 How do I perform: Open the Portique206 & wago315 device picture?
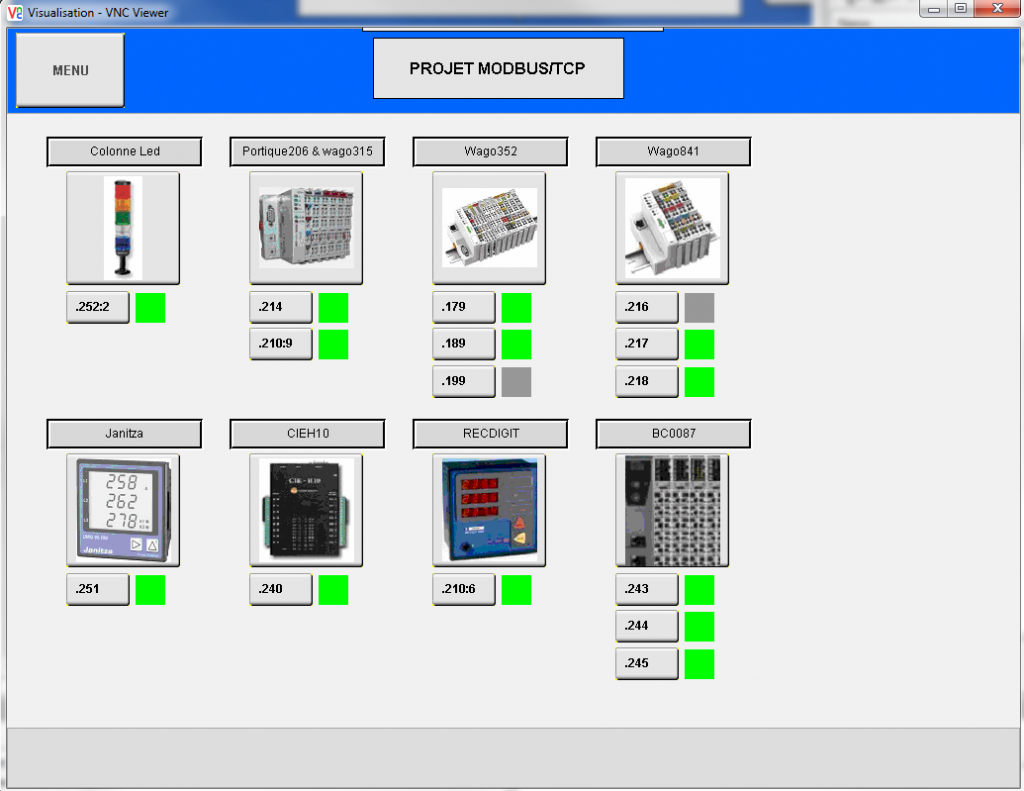(306, 228)
